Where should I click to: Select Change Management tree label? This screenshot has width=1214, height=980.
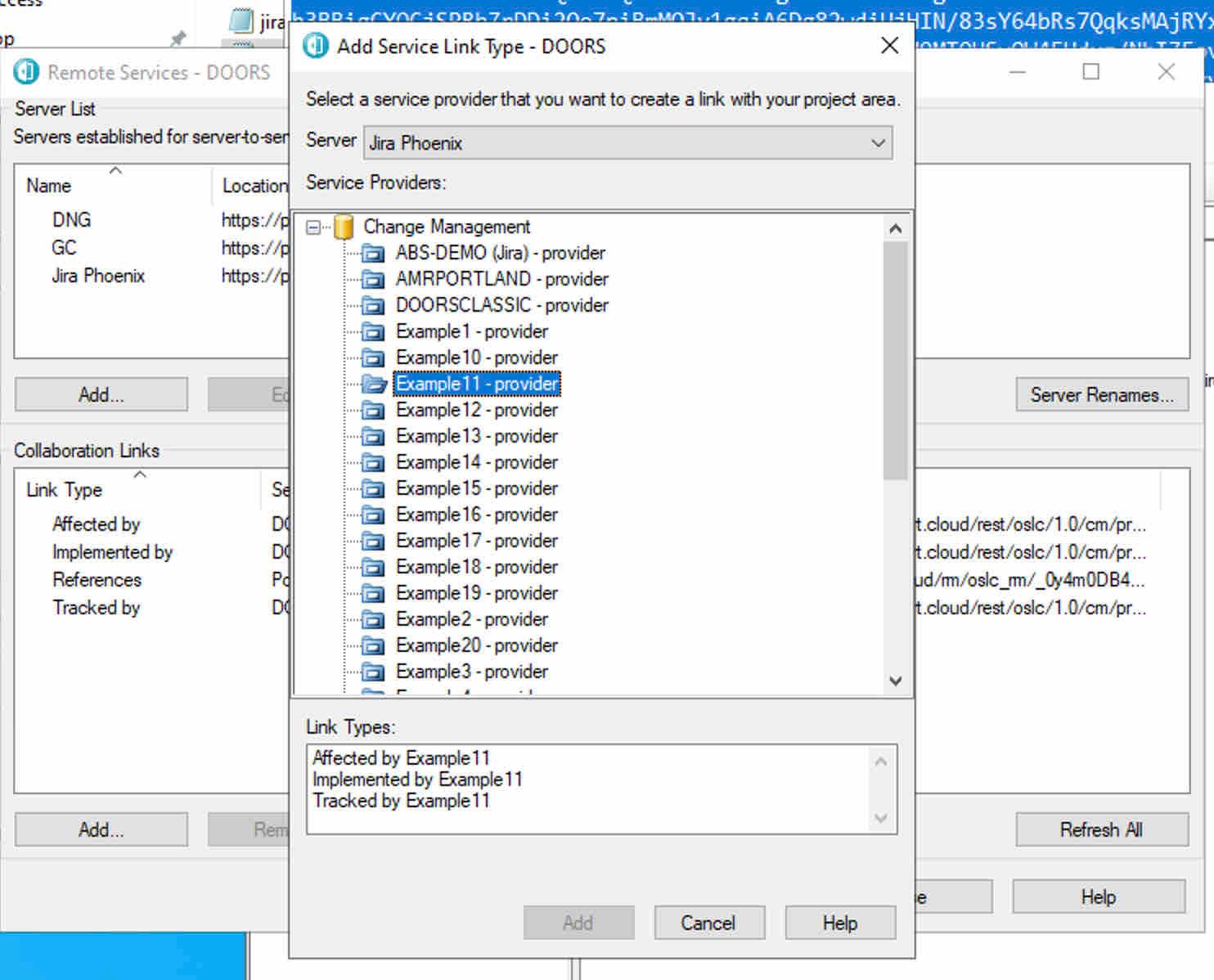coord(447,227)
